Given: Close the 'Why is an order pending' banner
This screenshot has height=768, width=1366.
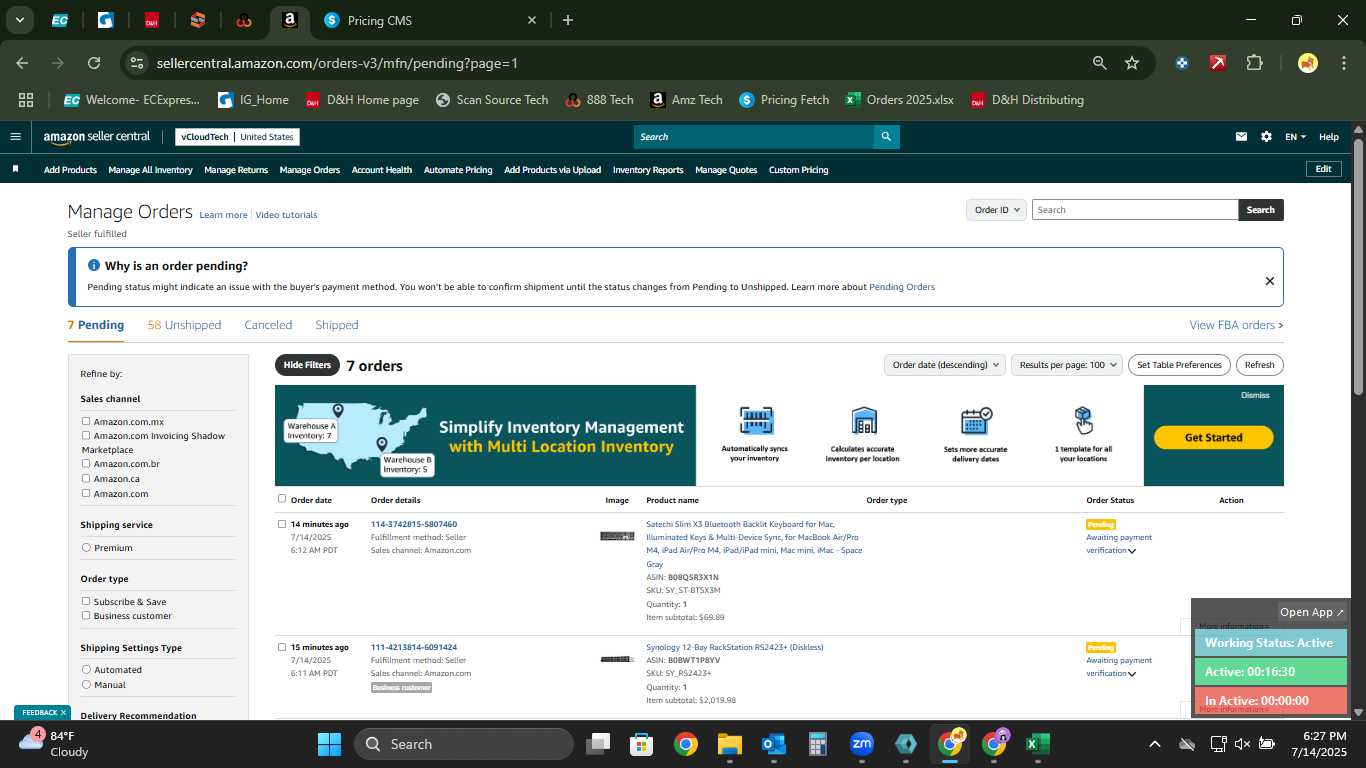Looking at the screenshot, I should tap(1269, 281).
